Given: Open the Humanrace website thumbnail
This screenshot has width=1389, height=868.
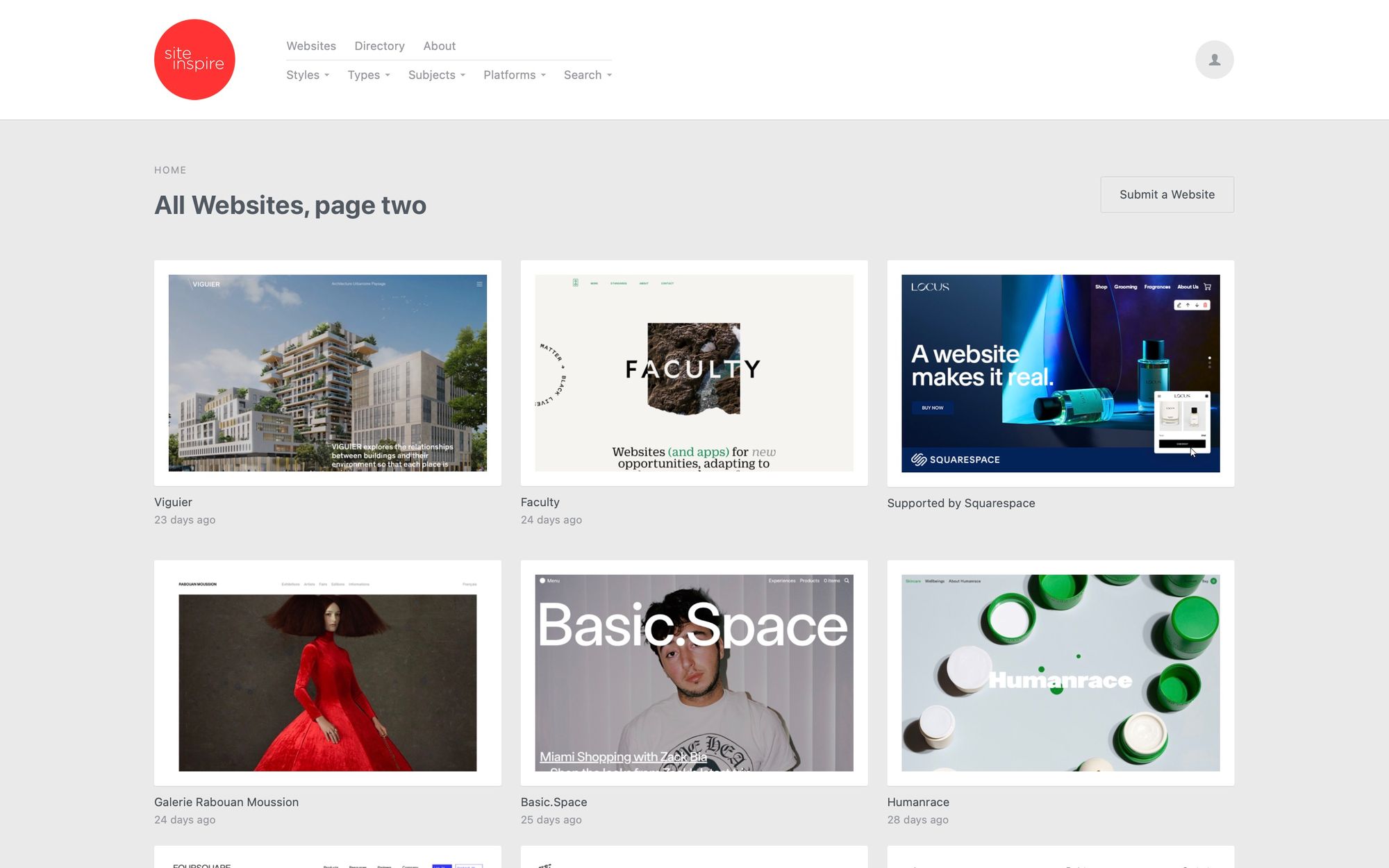Looking at the screenshot, I should click(1061, 673).
